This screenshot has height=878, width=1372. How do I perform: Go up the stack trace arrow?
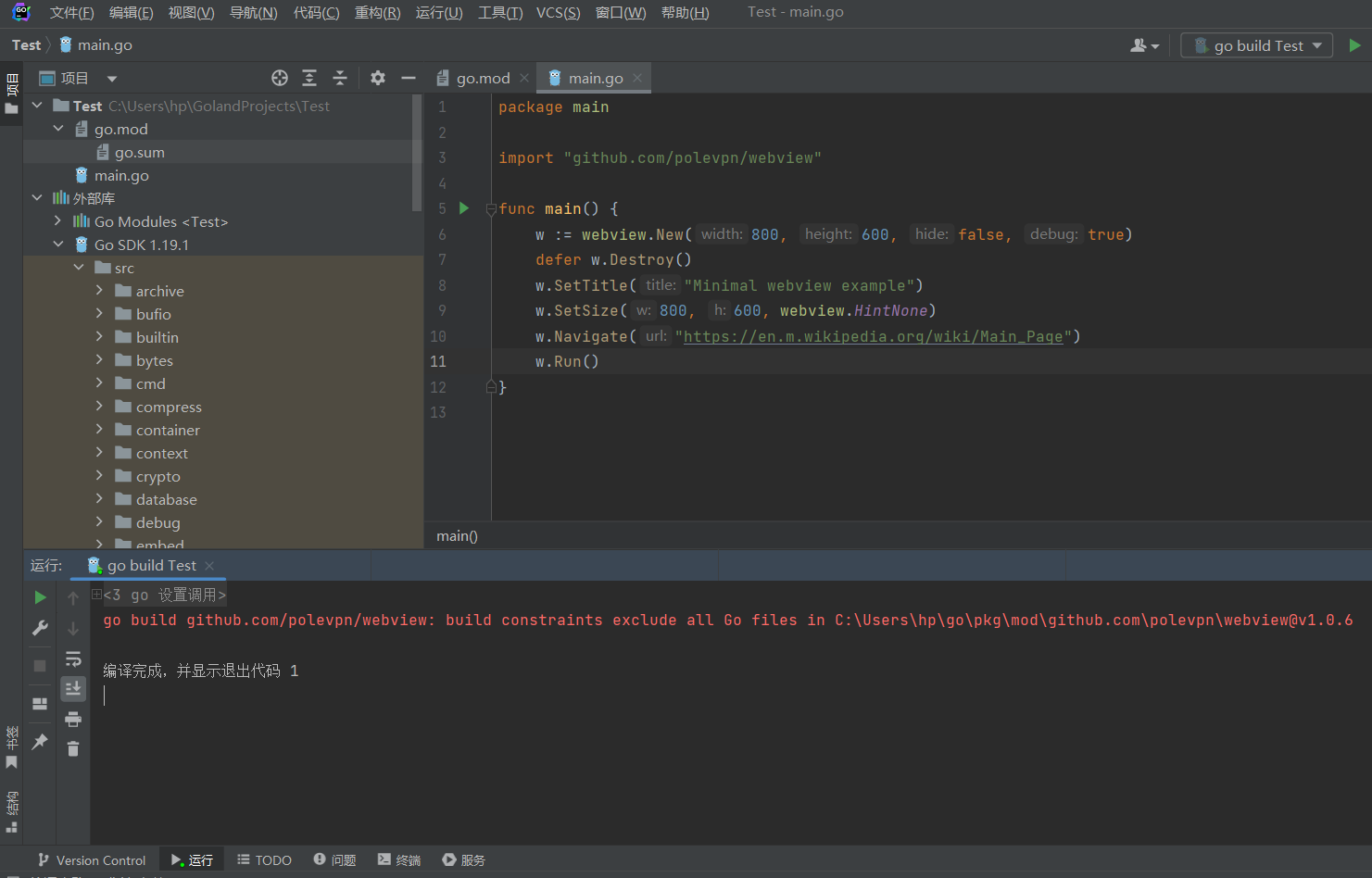73,598
